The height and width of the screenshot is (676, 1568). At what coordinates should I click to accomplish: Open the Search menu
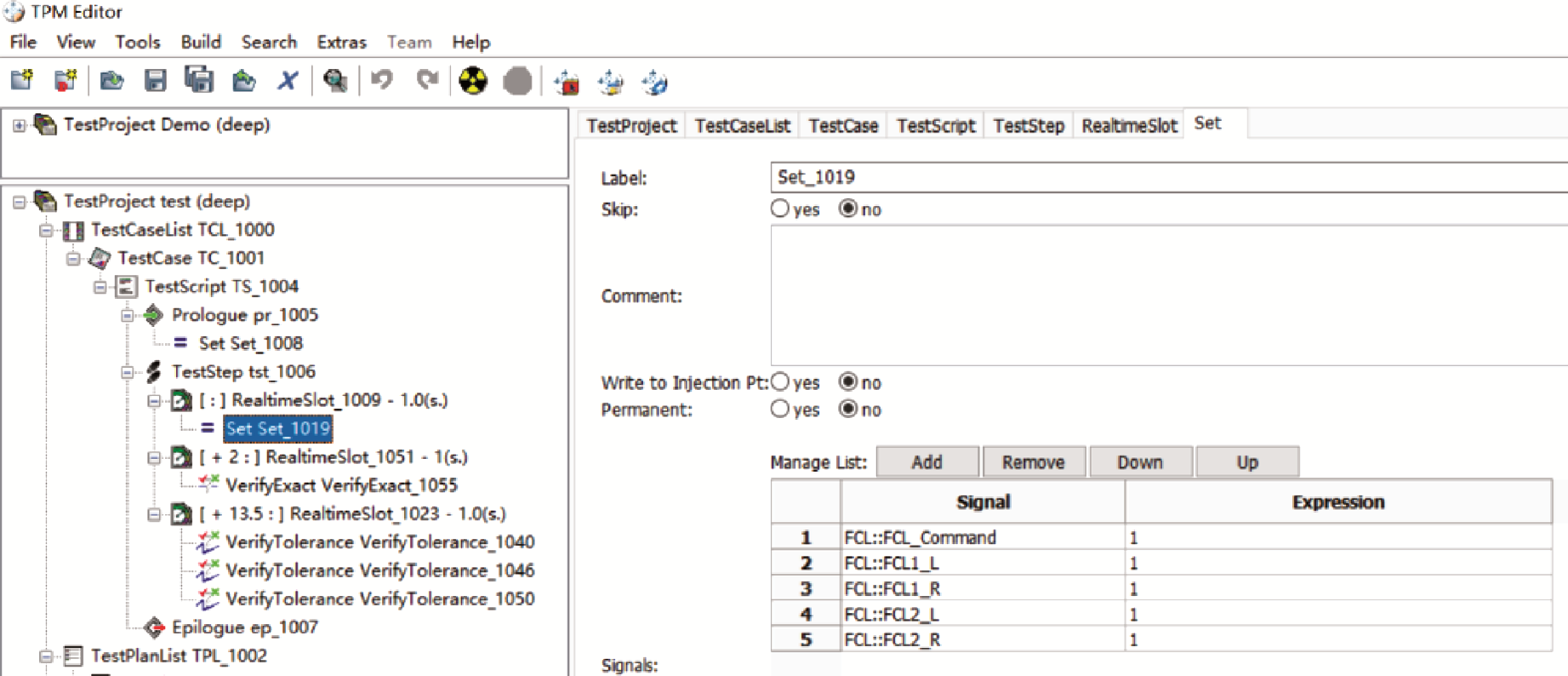(x=269, y=42)
